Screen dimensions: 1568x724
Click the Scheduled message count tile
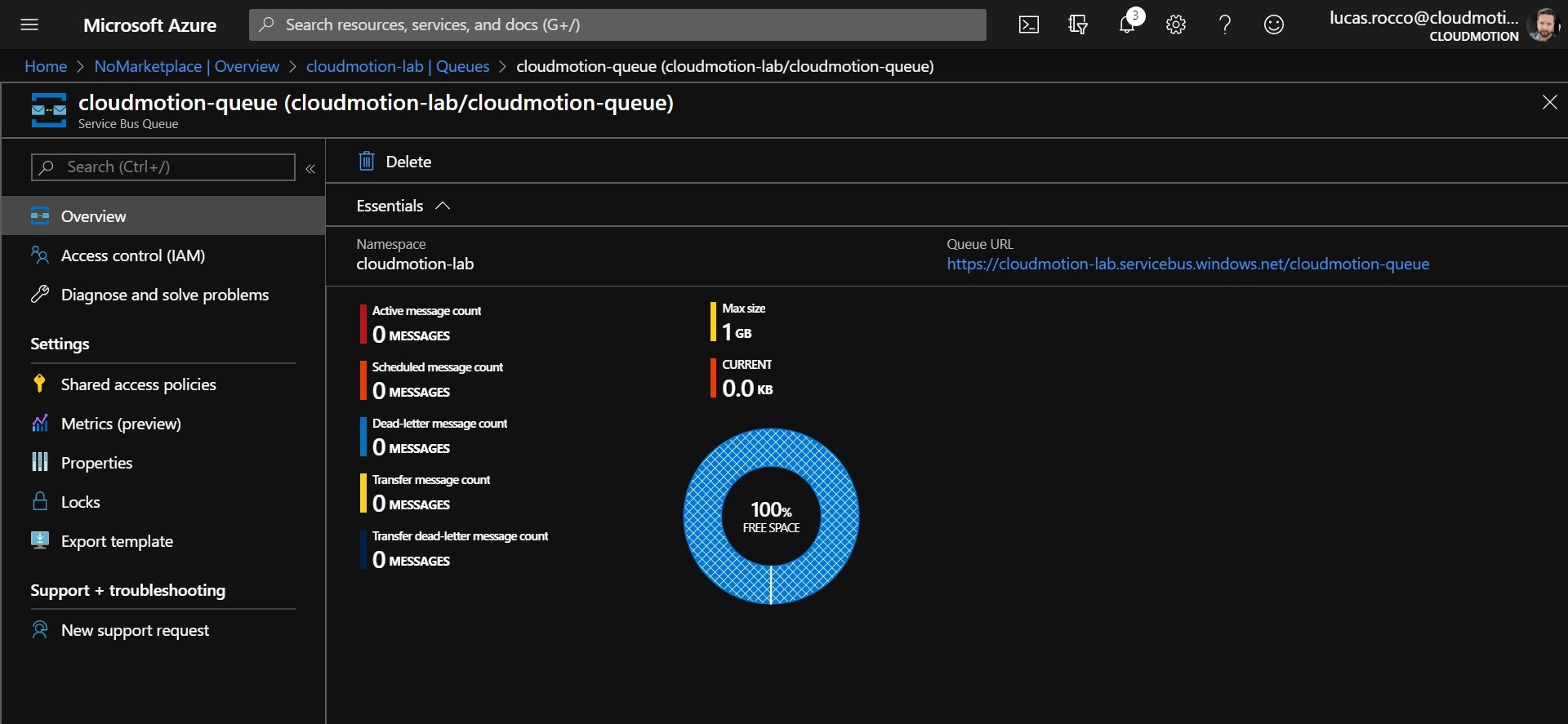pyautogui.click(x=432, y=380)
